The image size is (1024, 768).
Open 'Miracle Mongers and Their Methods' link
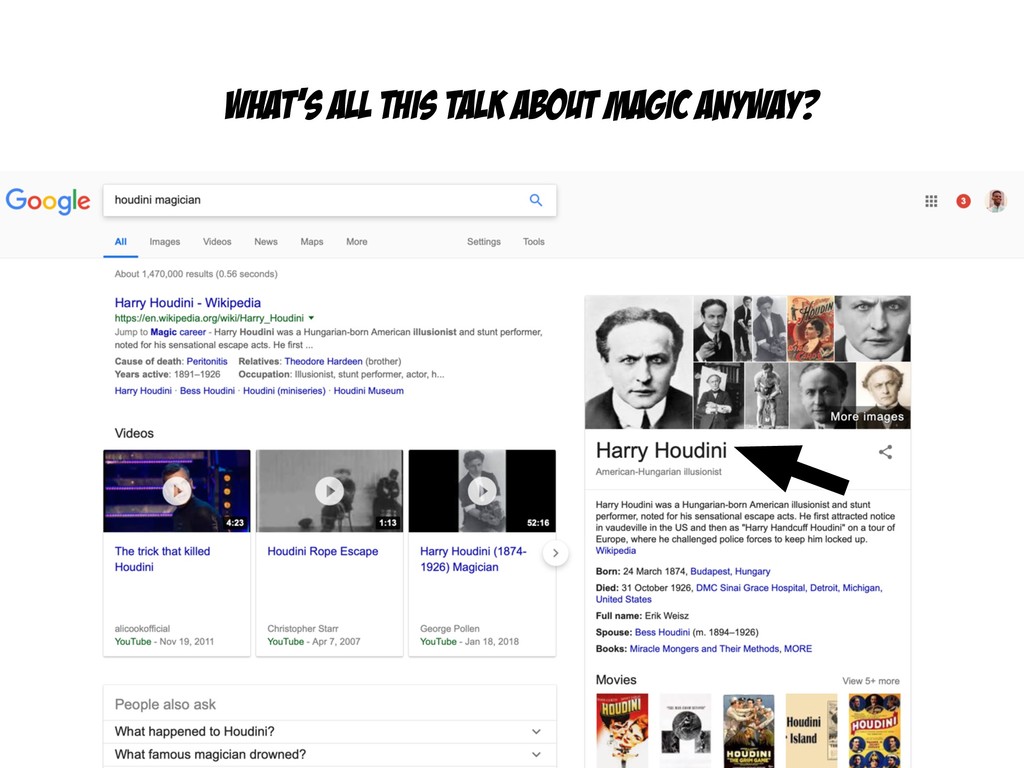point(704,648)
